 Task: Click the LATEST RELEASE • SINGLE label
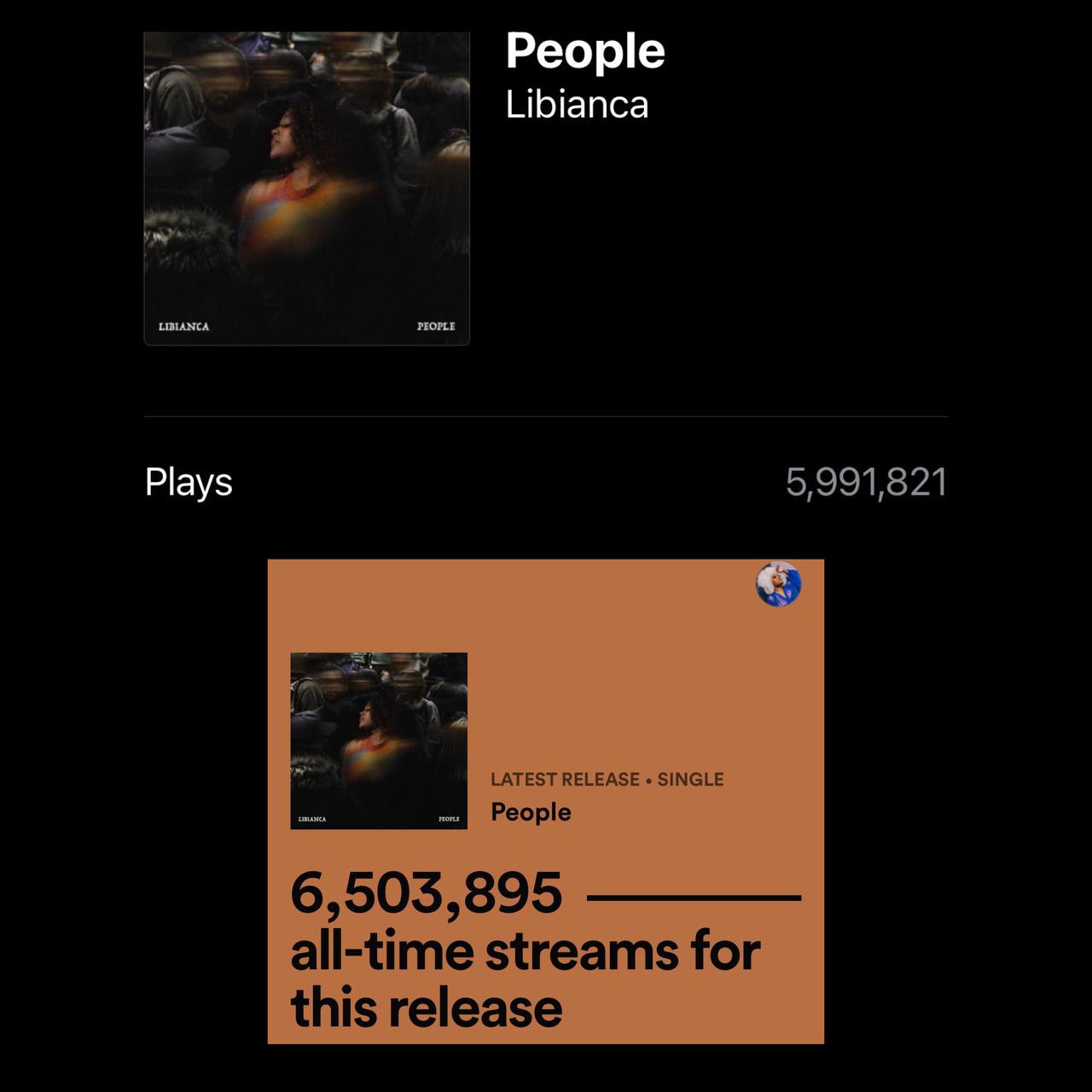tap(607, 779)
